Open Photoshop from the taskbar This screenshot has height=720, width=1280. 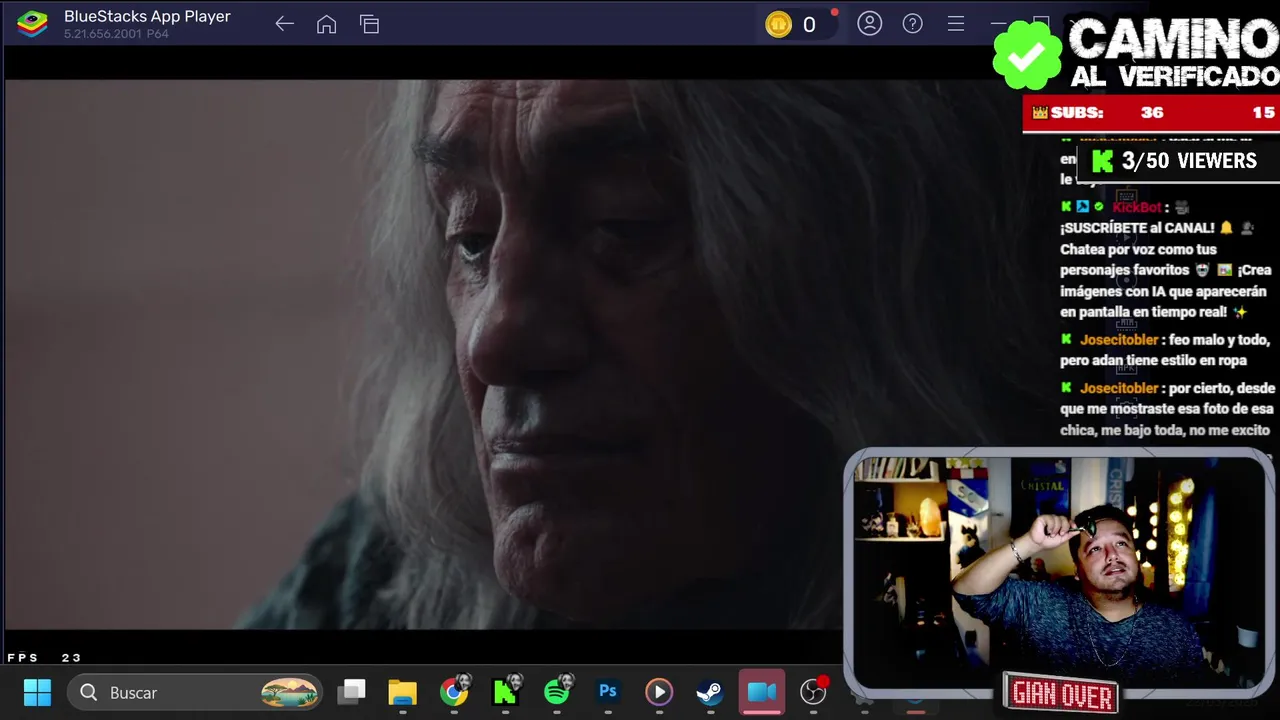[608, 691]
